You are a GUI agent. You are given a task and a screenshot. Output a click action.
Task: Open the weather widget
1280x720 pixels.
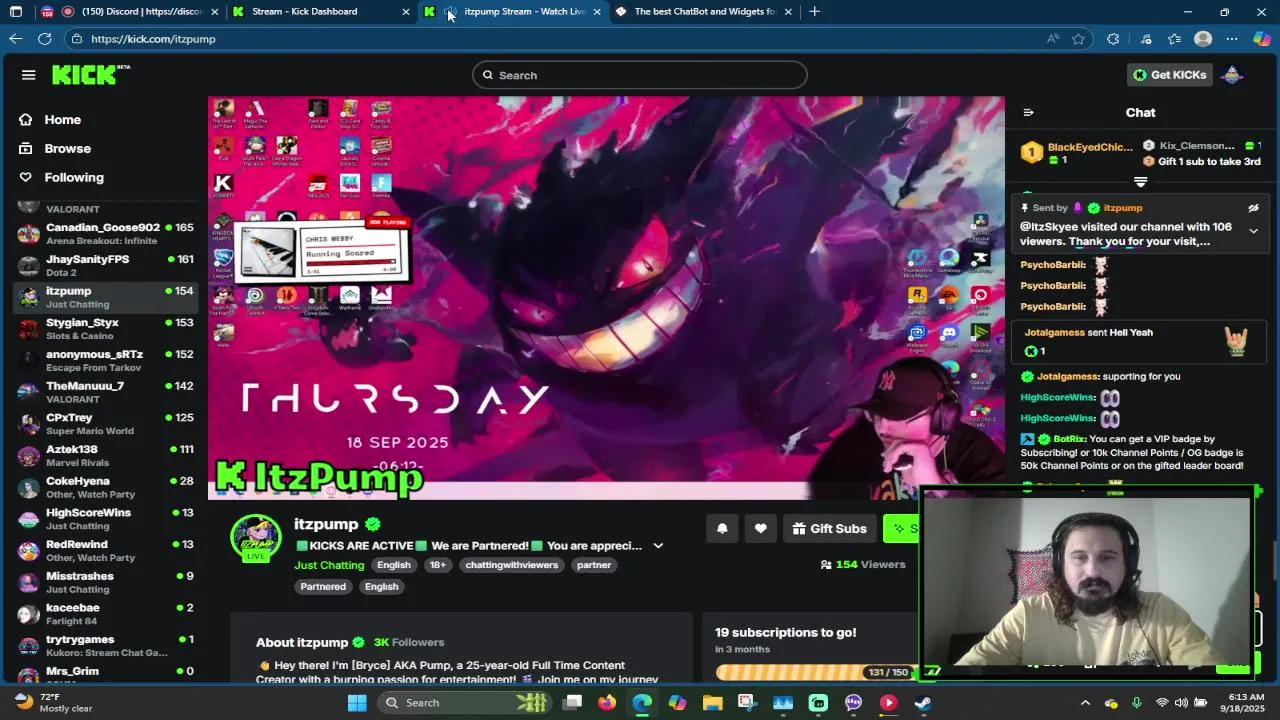[55, 702]
